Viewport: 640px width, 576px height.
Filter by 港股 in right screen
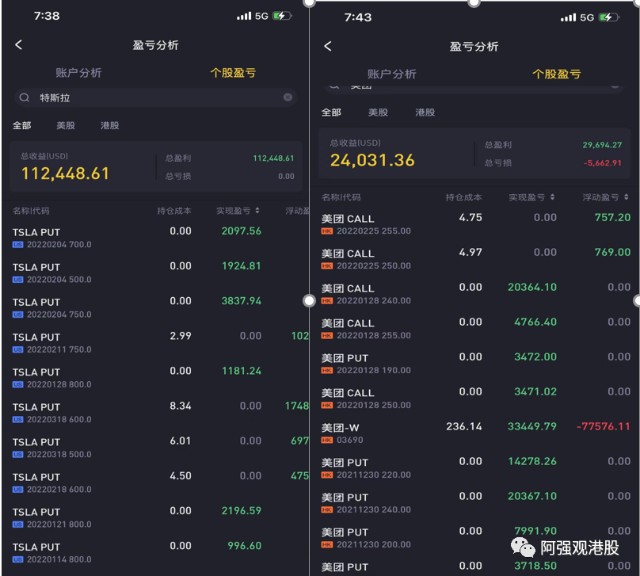point(425,112)
